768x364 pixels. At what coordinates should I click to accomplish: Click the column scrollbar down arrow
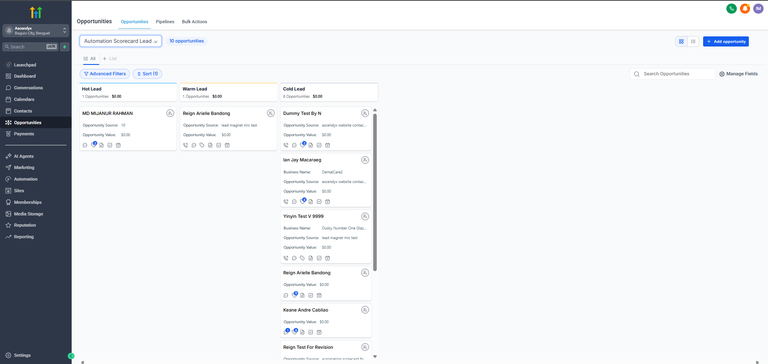click(x=375, y=357)
